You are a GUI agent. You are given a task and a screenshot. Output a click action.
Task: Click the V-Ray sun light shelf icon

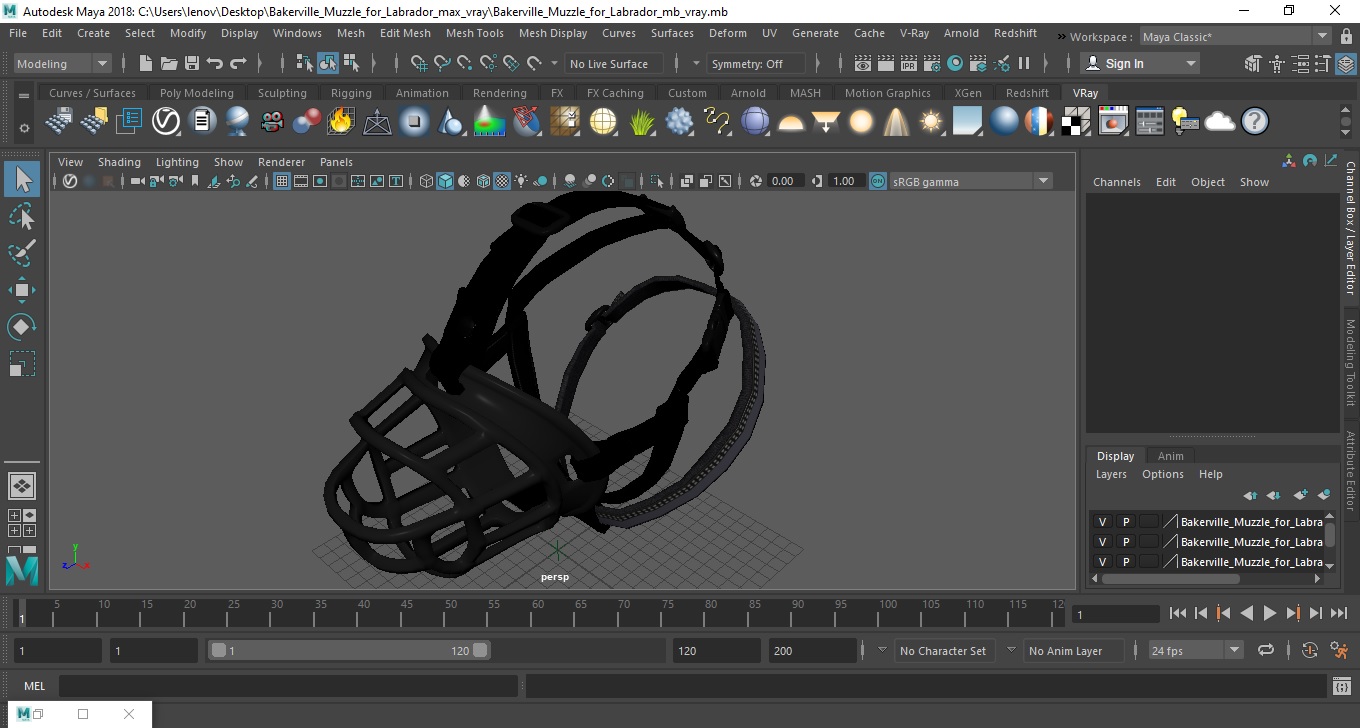(932, 122)
